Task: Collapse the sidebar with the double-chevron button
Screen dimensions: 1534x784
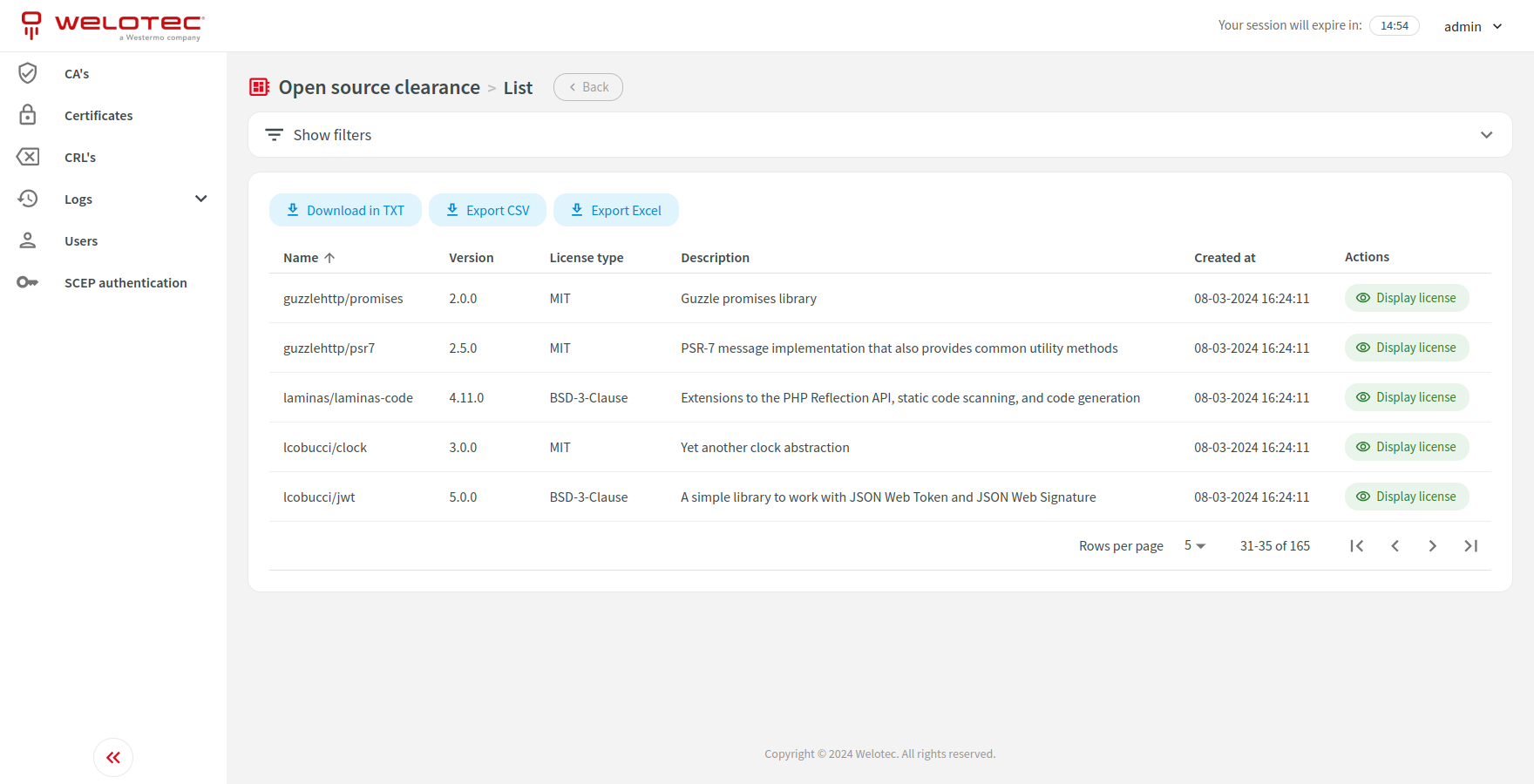Action: (113, 757)
